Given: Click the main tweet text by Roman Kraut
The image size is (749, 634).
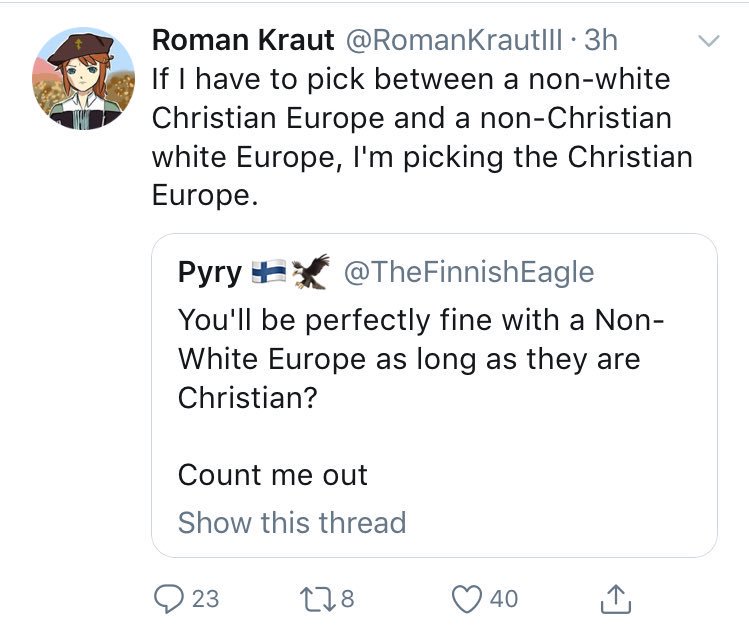Looking at the screenshot, I should [x=420, y=137].
